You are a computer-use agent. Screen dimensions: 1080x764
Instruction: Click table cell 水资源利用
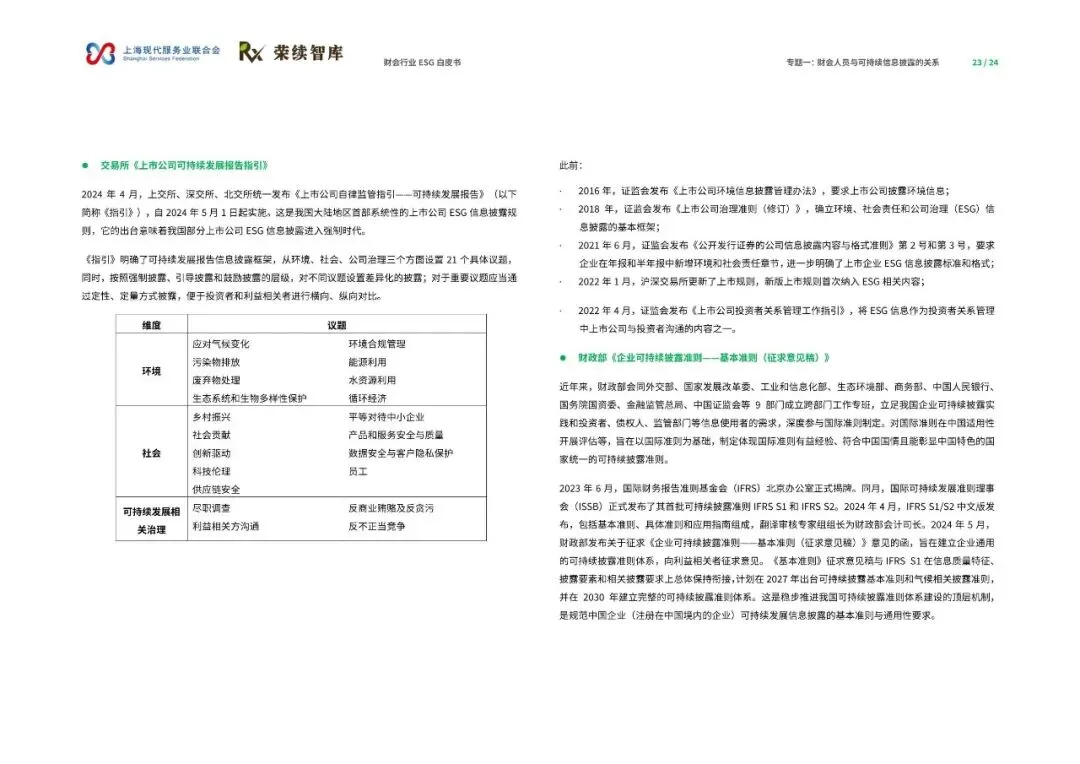point(372,380)
